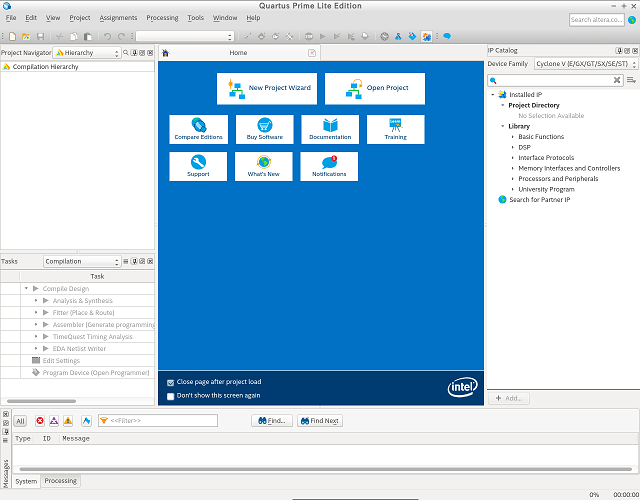
Task: Click the Open file folder icon
Action: coord(26,36)
